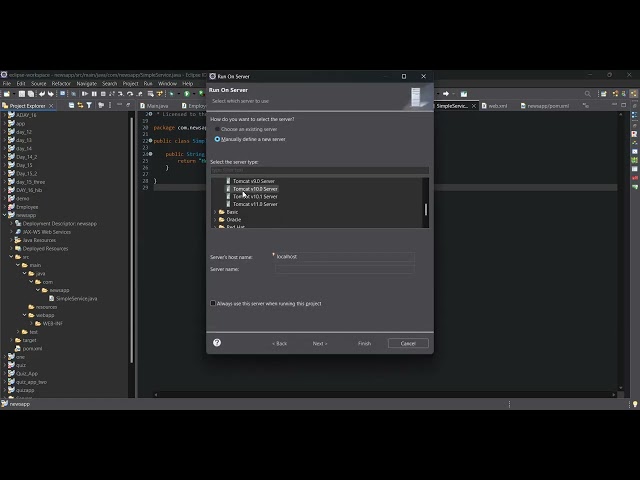Click the Eclipse search magnifier icon
The width and height of the screenshot is (640, 480).
[x=588, y=94]
